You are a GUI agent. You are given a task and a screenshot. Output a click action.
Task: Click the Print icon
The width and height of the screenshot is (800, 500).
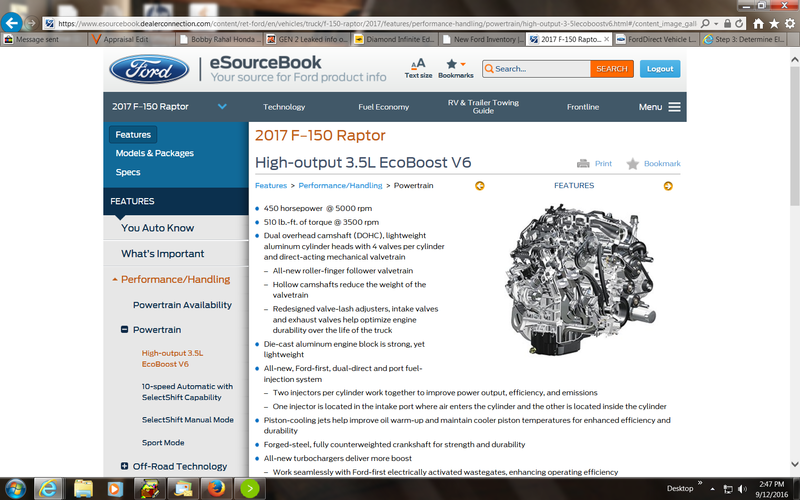(583, 164)
